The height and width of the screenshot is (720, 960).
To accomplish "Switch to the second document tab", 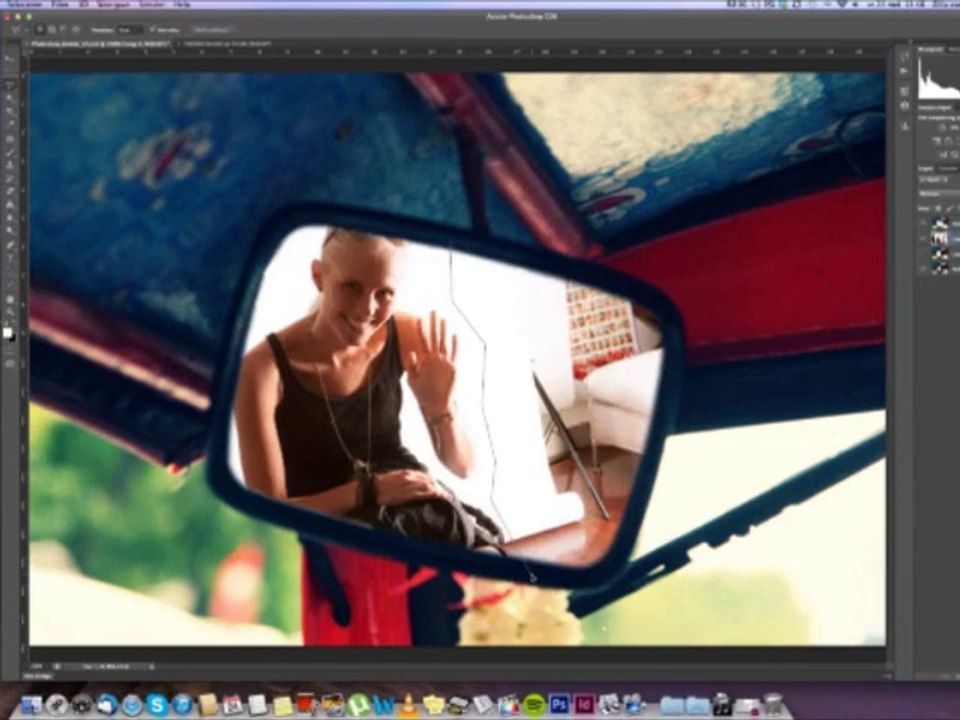I will click(x=228, y=44).
